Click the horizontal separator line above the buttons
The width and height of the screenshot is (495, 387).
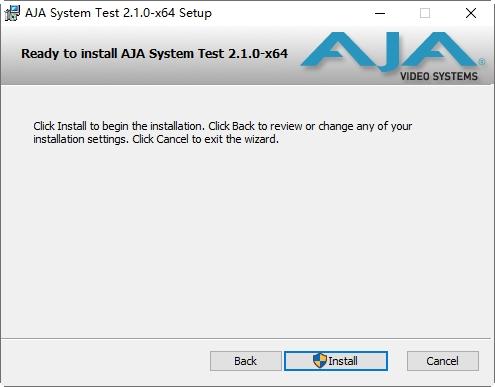pyautogui.click(x=247, y=339)
